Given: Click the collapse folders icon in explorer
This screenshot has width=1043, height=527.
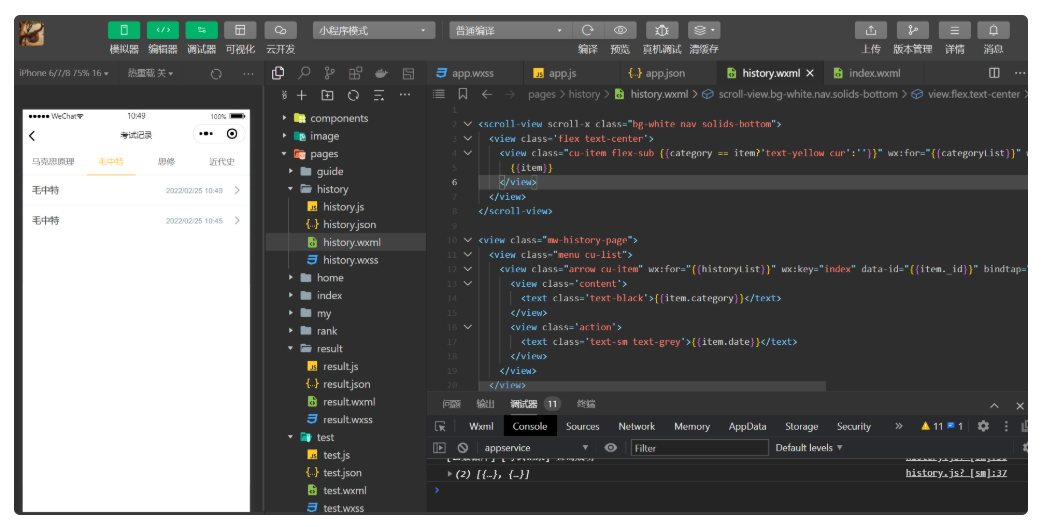Looking at the screenshot, I should [x=379, y=95].
